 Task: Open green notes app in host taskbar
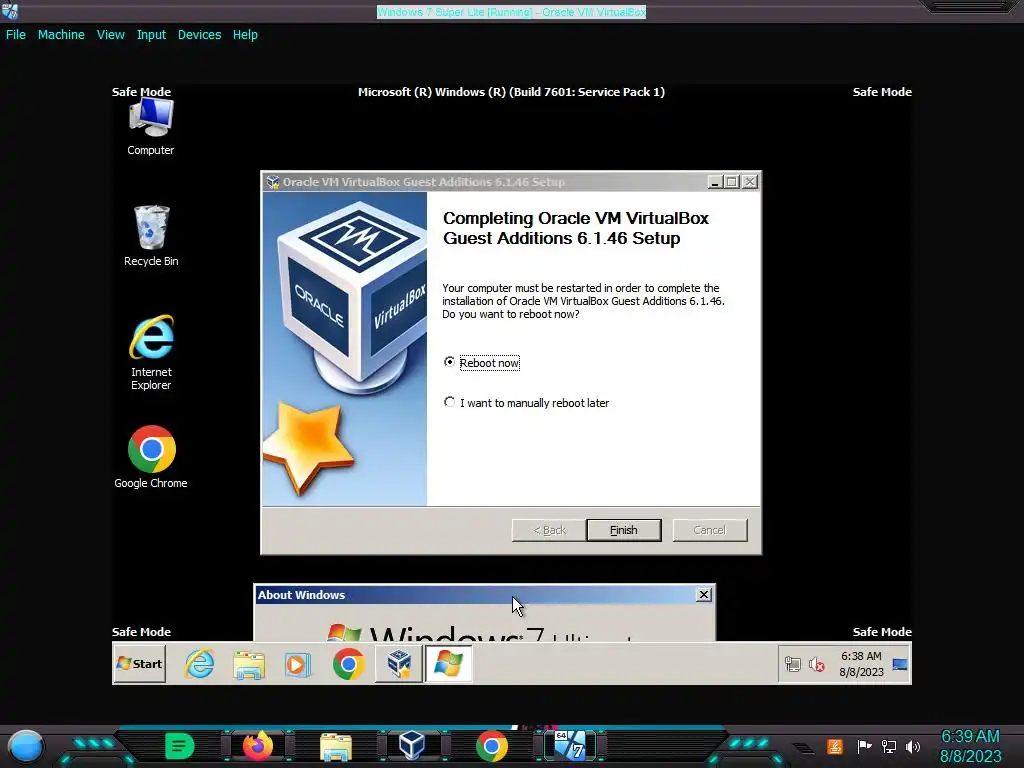179,746
